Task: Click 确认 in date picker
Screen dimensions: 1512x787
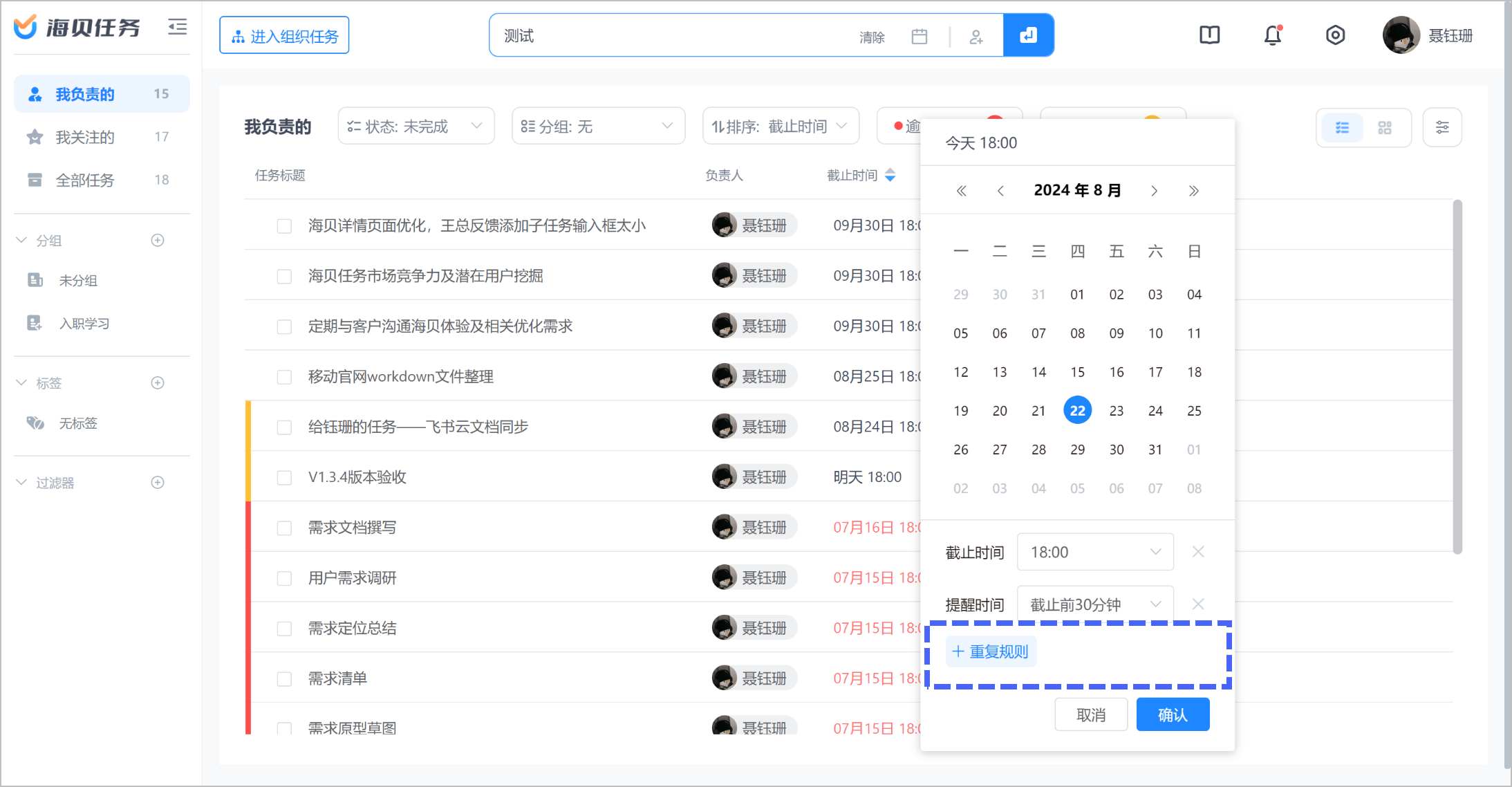Action: pos(1173,714)
